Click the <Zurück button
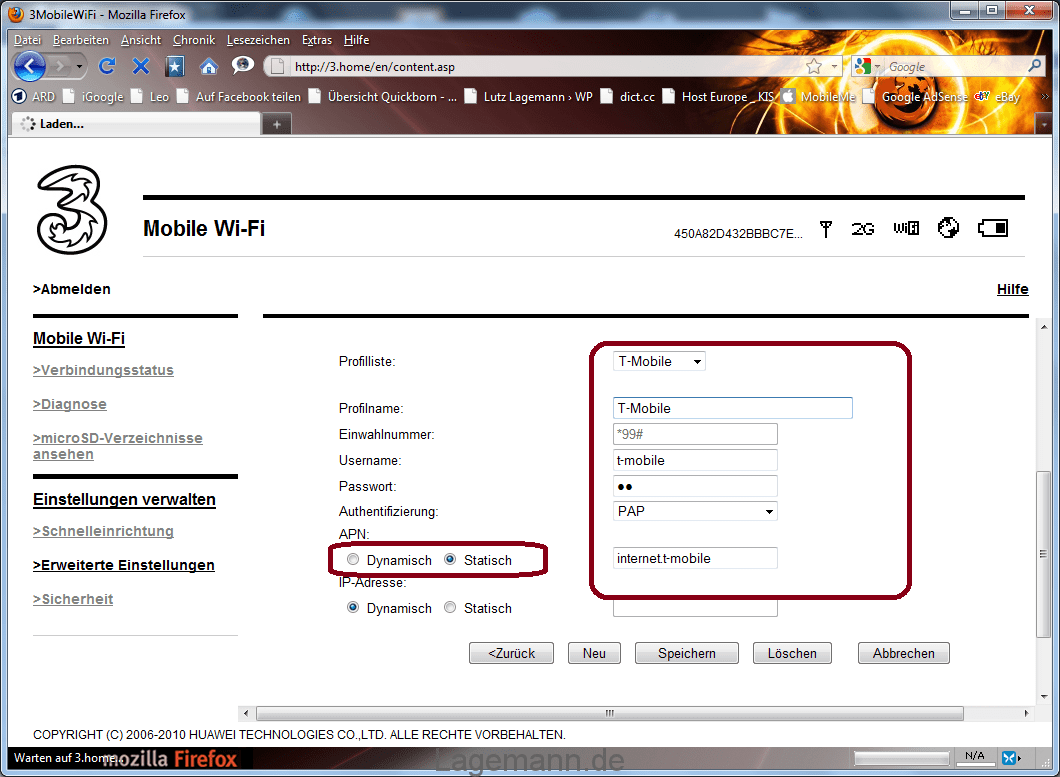Screen dimensions: 1060x777 click(511, 653)
